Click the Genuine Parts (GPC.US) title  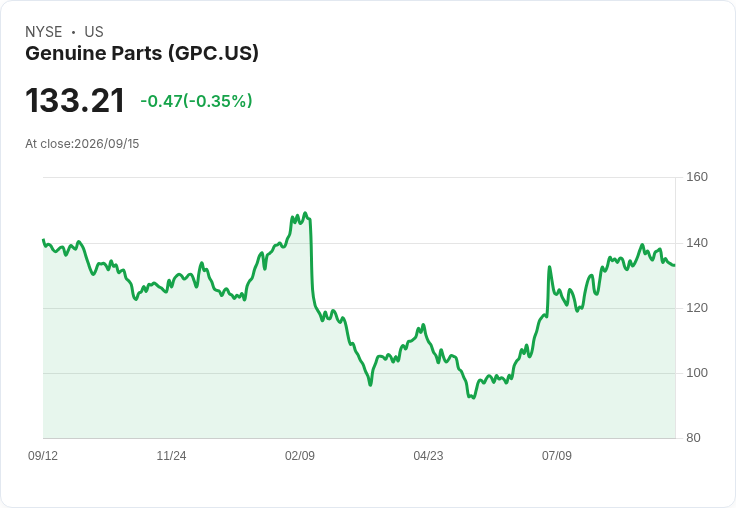(142, 53)
